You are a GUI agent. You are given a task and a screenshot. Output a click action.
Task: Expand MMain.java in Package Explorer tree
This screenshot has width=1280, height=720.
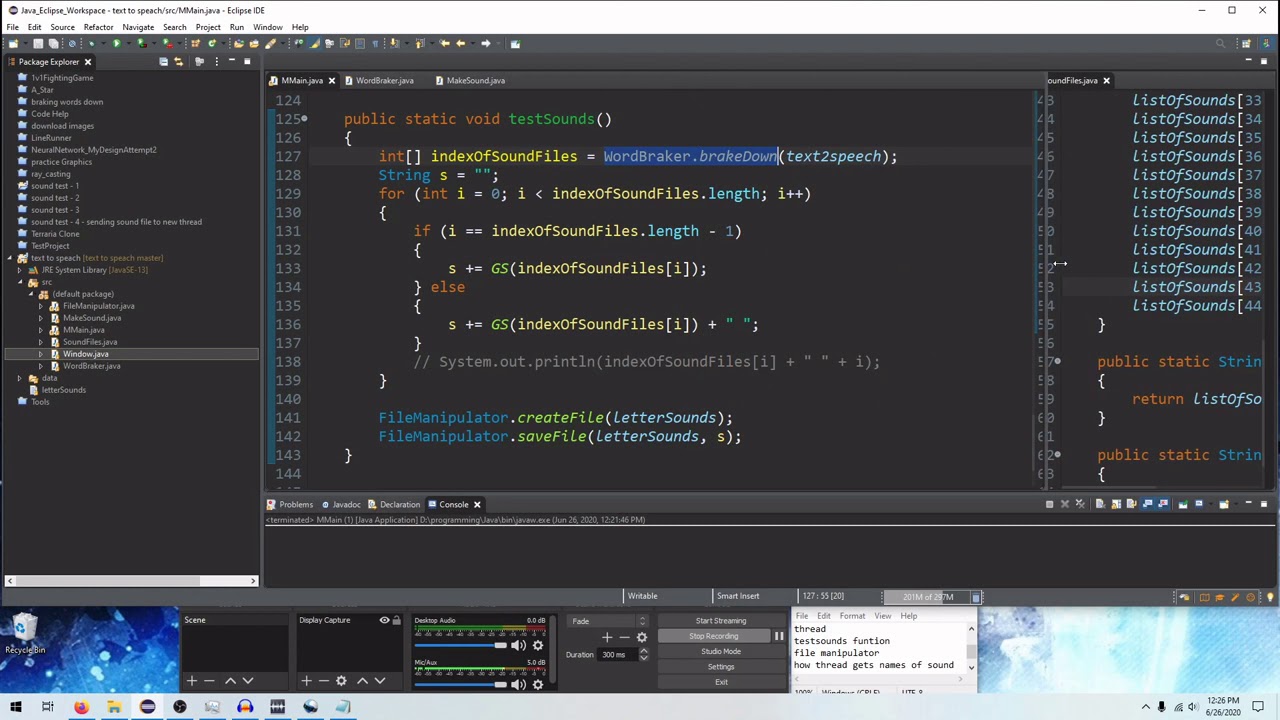(x=41, y=330)
